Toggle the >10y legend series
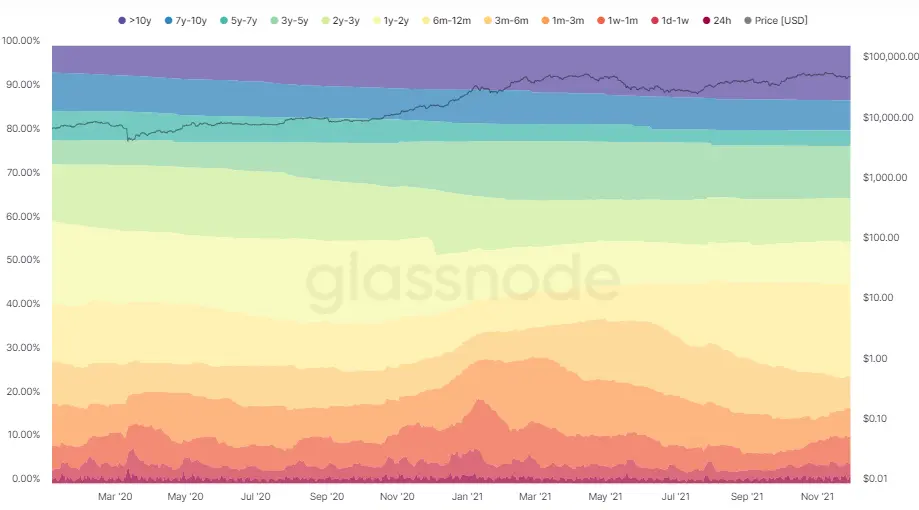919x510 pixels. coord(135,21)
